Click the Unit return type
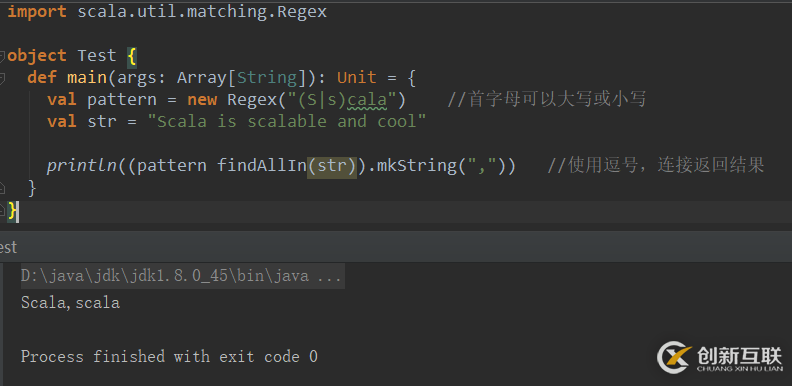The image size is (792, 386). pyautogui.click(x=357, y=78)
